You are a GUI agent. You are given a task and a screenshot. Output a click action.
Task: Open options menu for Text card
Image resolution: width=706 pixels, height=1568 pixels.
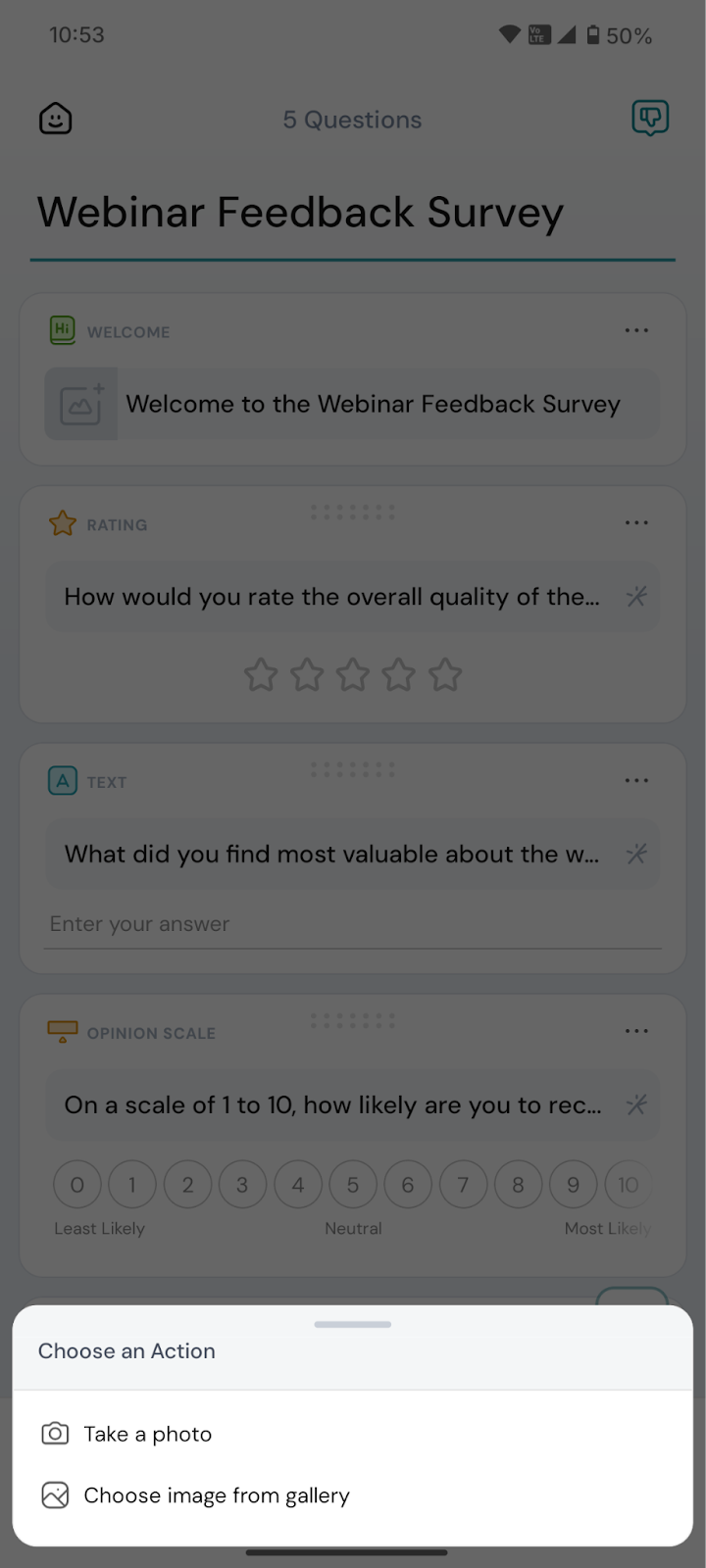tap(636, 781)
